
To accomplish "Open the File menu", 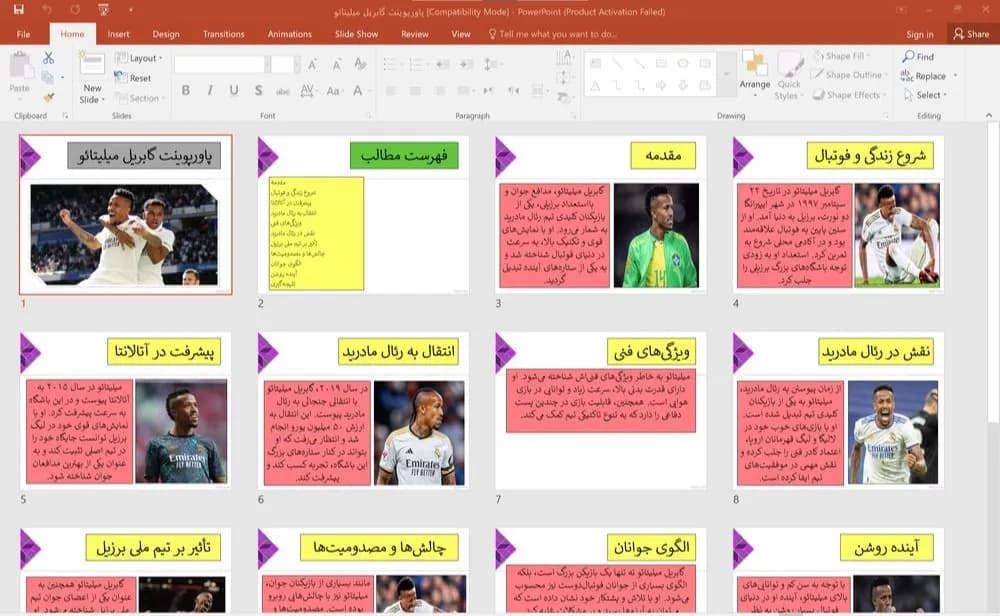I will (x=24, y=34).
